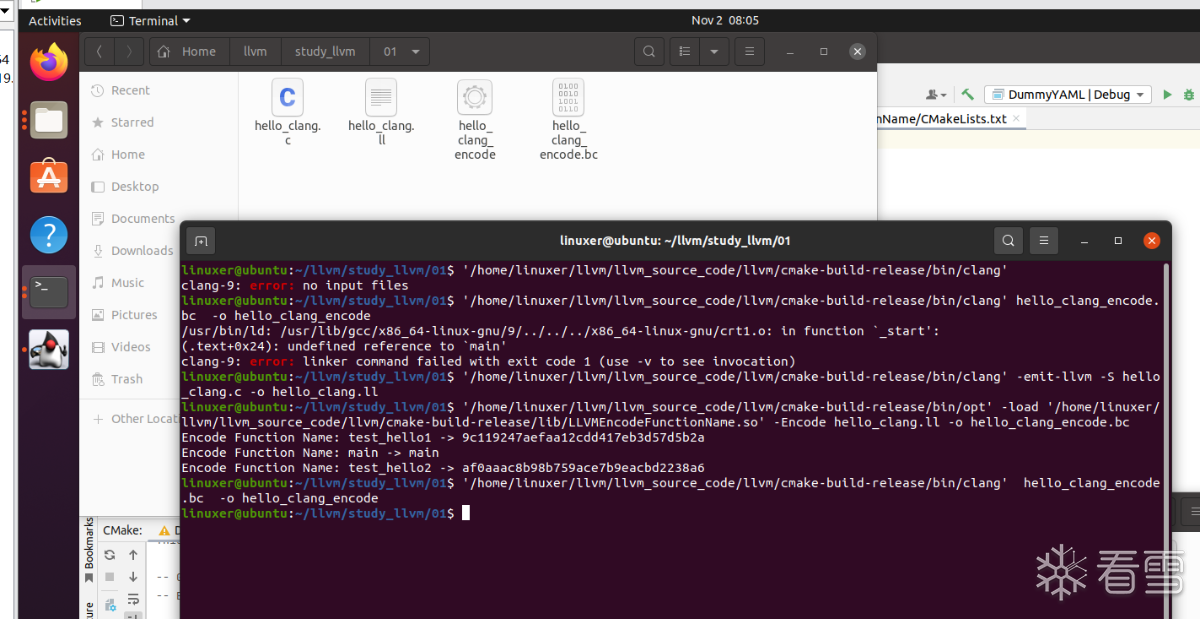Select the hello_clang_encode.bc file

[568, 120]
